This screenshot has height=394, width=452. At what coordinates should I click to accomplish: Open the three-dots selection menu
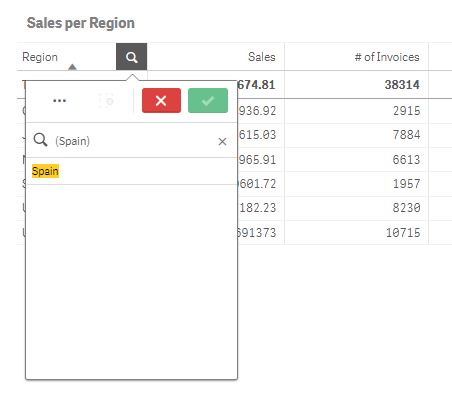coord(59,100)
